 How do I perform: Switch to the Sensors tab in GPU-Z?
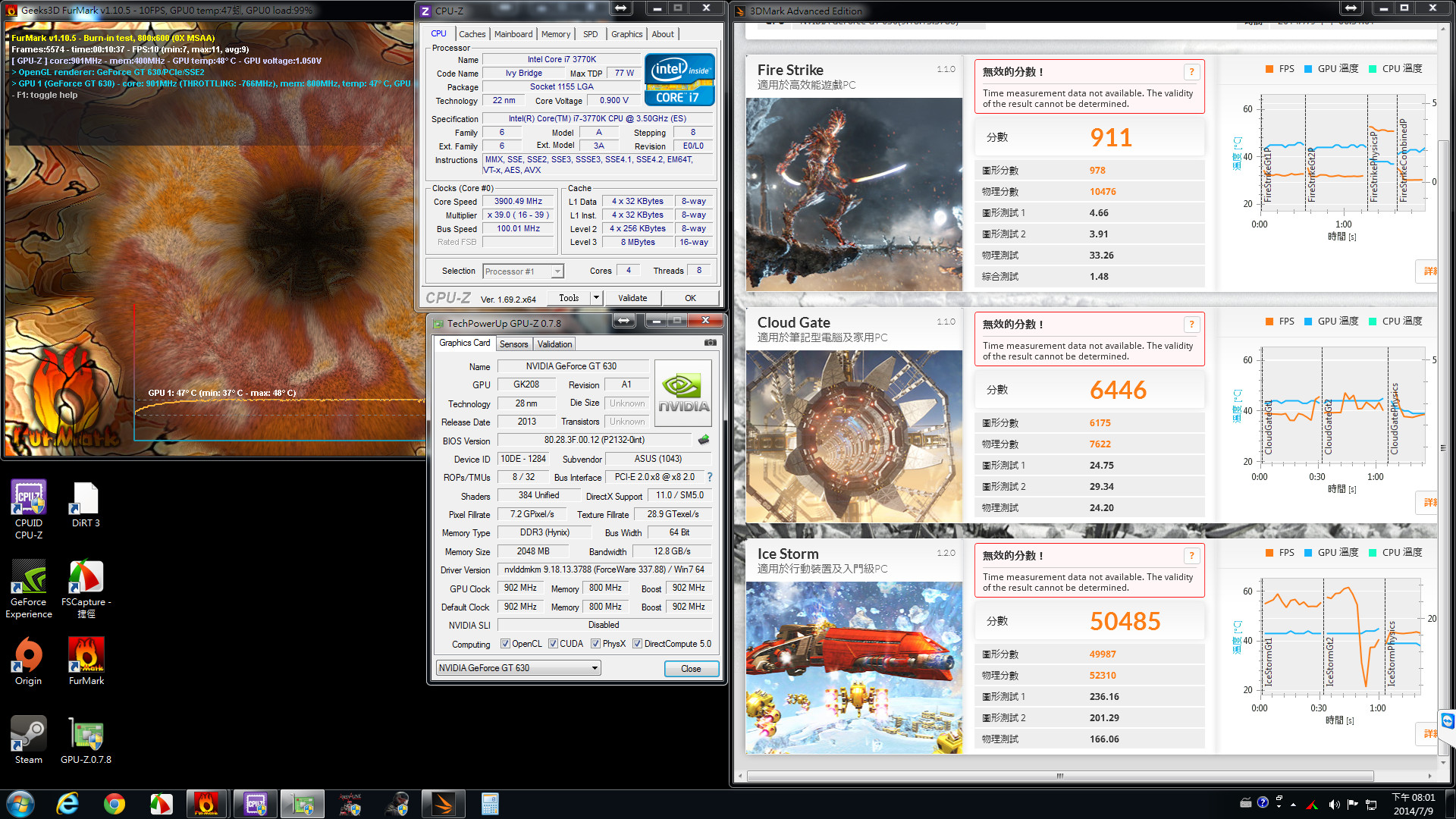513,344
